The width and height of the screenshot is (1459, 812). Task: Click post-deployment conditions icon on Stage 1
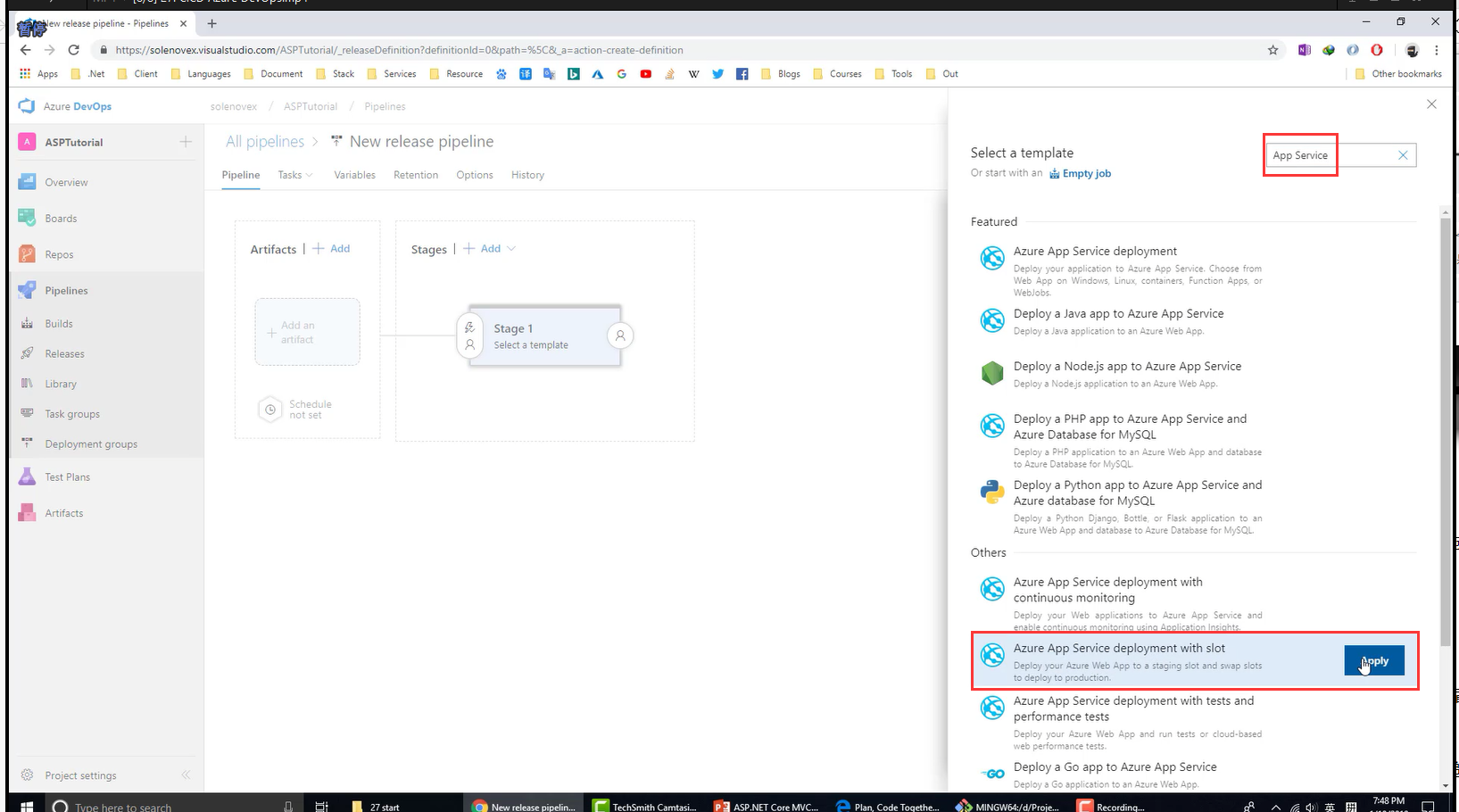coord(620,336)
